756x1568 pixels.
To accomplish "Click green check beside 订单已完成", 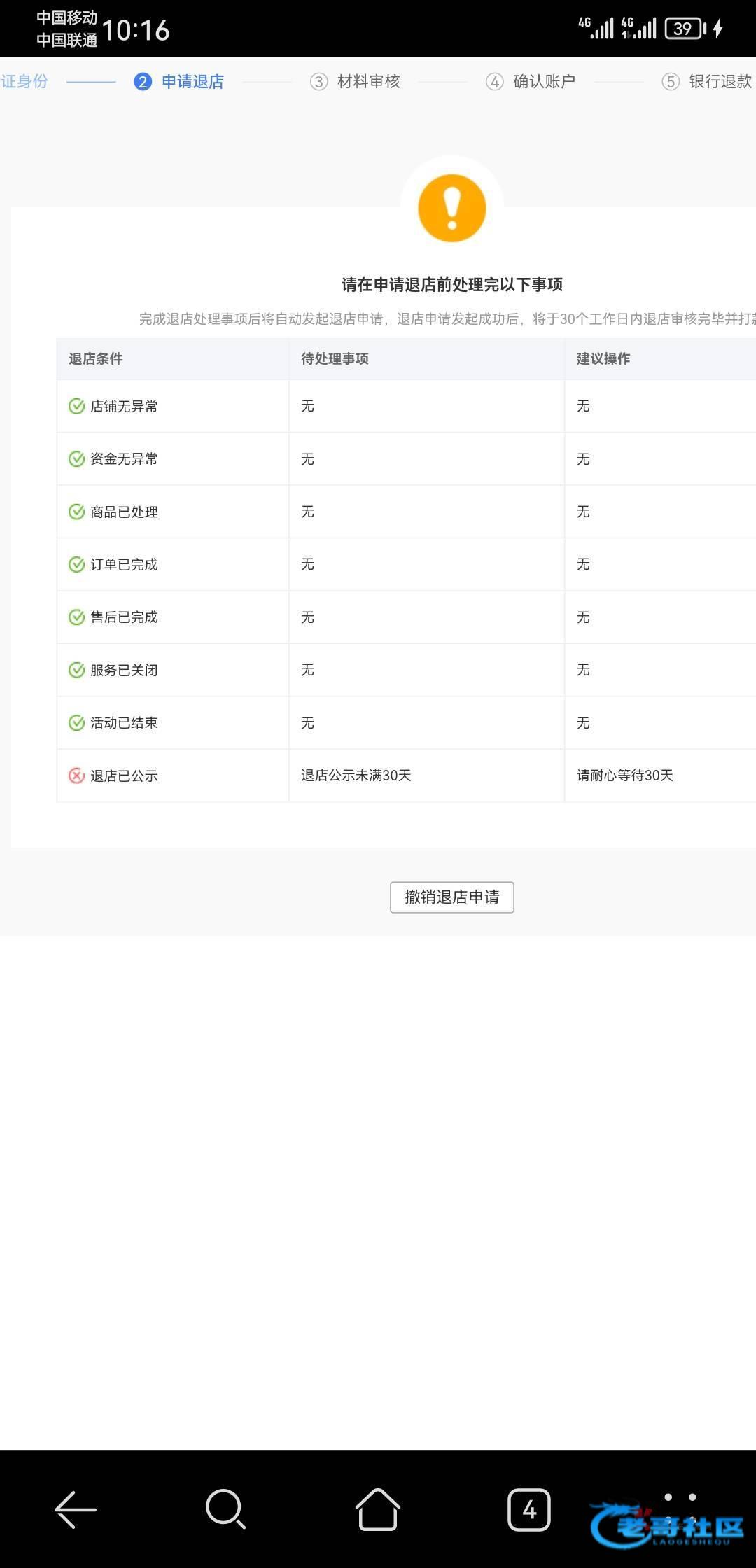I will (x=76, y=564).
